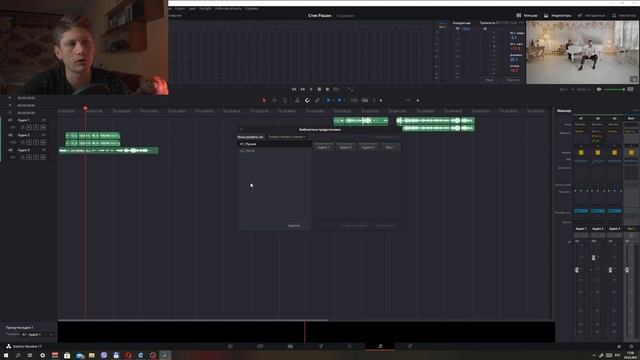640x360 pixels.
Task: Solo track A2 with S button
Action: (x=36, y=142)
